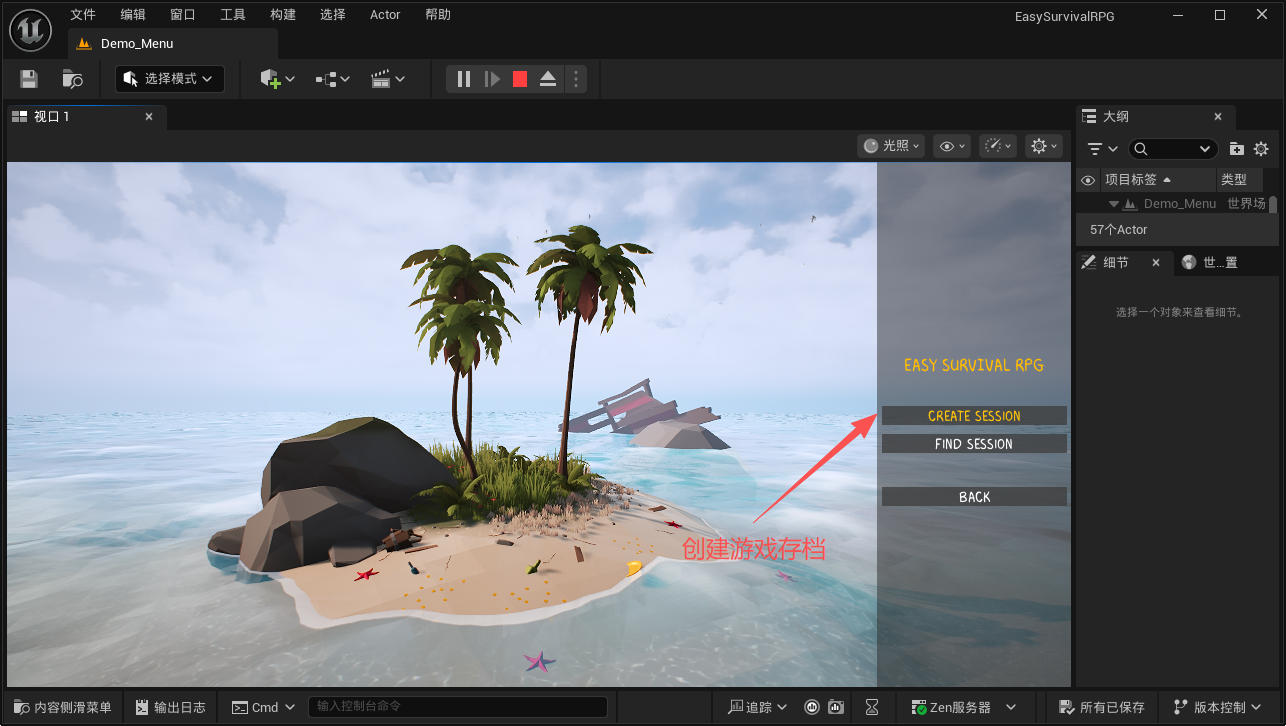Click the hourglass derived data icon
Image resolution: width=1286 pixels, height=726 pixels.
(x=873, y=707)
